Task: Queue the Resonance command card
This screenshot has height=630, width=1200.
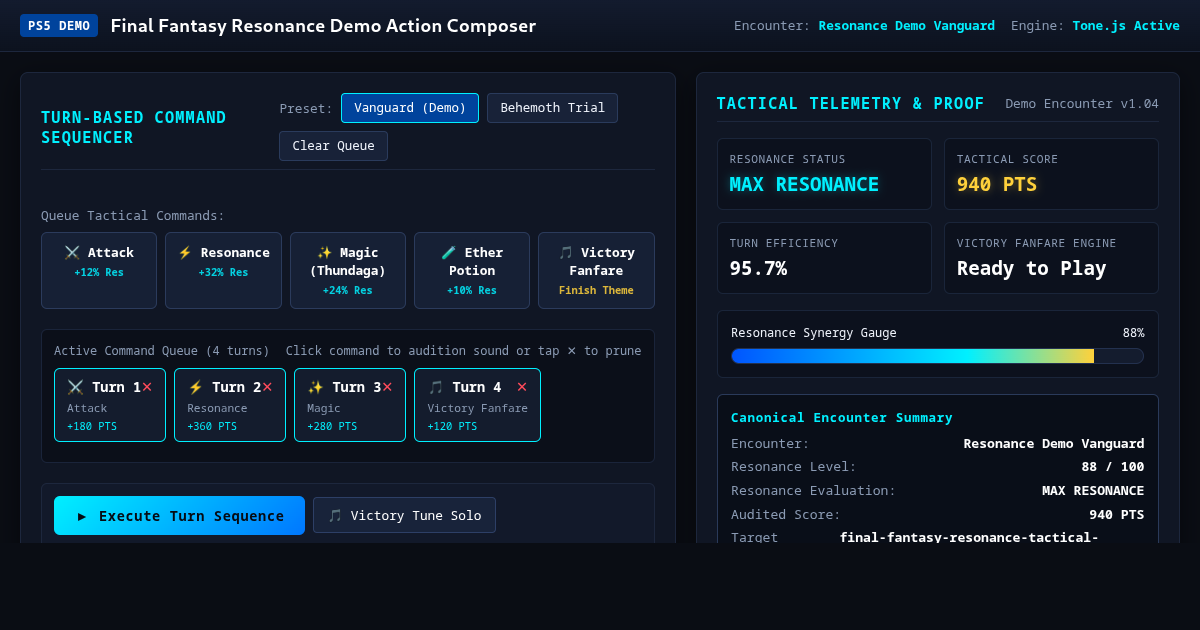Action: click(223, 270)
